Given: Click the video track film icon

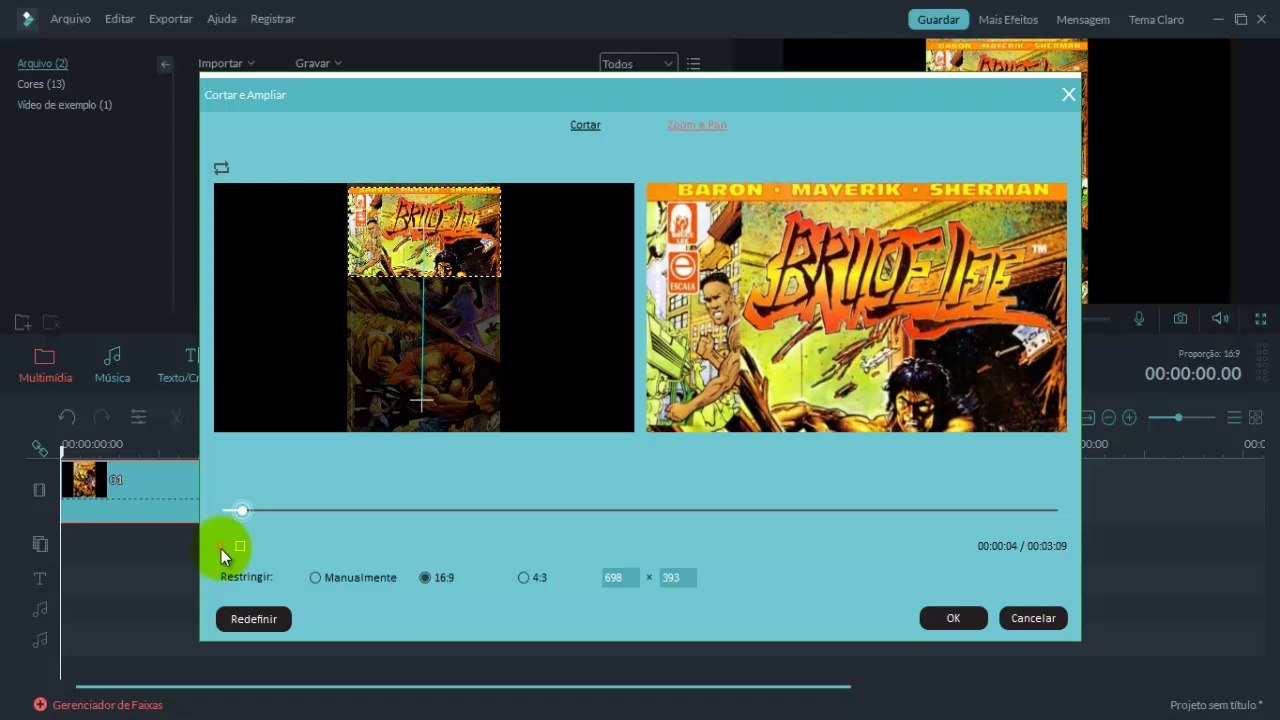Looking at the screenshot, I should (39, 490).
